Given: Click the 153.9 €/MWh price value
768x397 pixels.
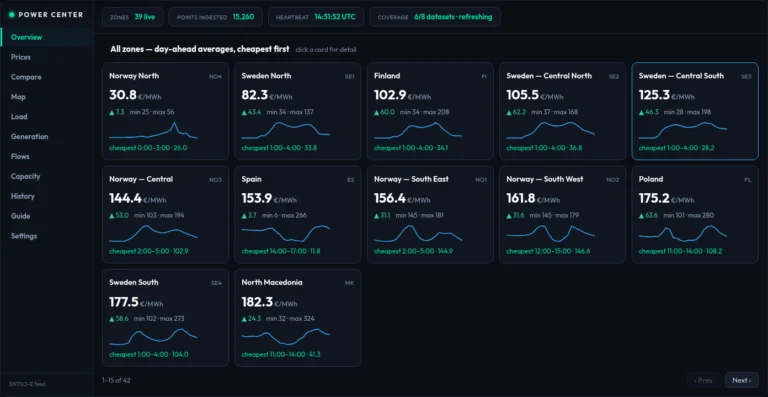Looking at the screenshot, I should click(269, 198).
